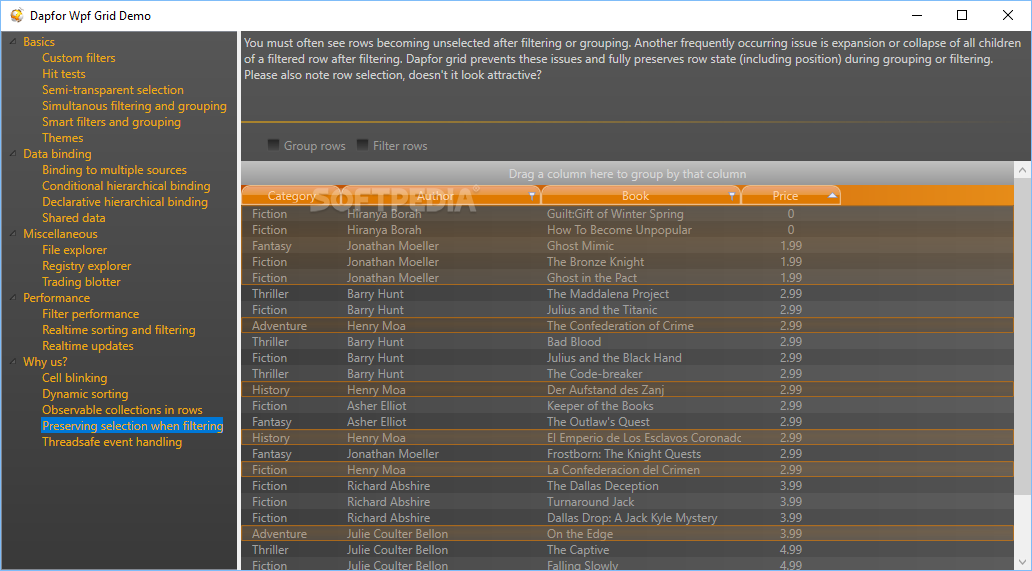Select 'Frostborn: The Knight Quests' row
The height and width of the screenshot is (571, 1032).
627,454
